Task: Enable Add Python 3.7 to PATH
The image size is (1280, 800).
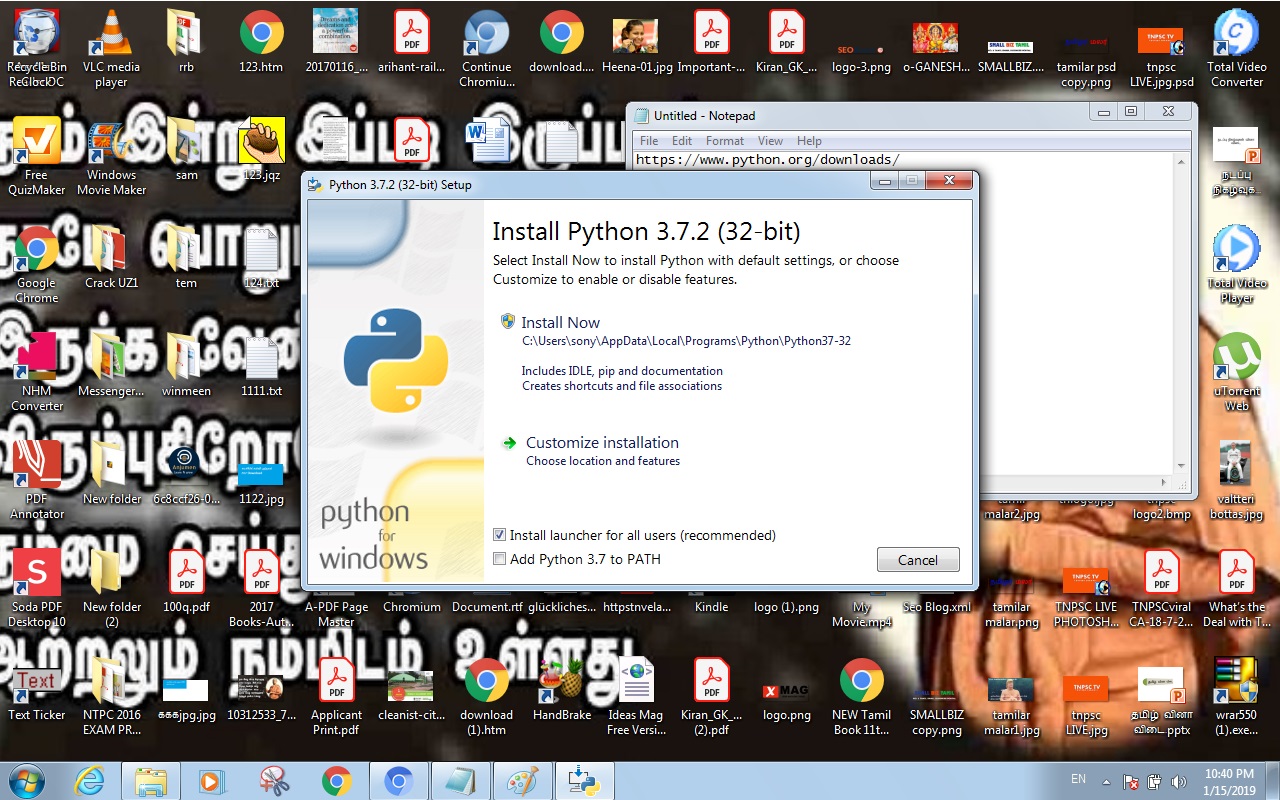Action: 499,559
